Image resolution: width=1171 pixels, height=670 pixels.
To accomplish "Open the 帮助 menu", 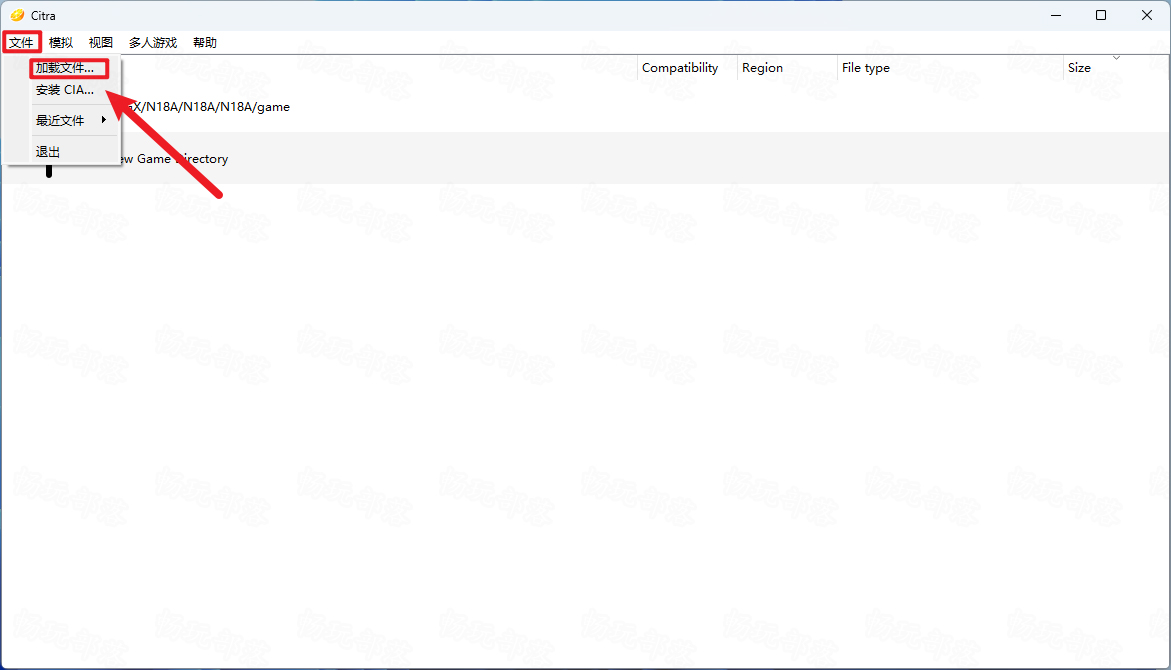I will pyautogui.click(x=205, y=43).
